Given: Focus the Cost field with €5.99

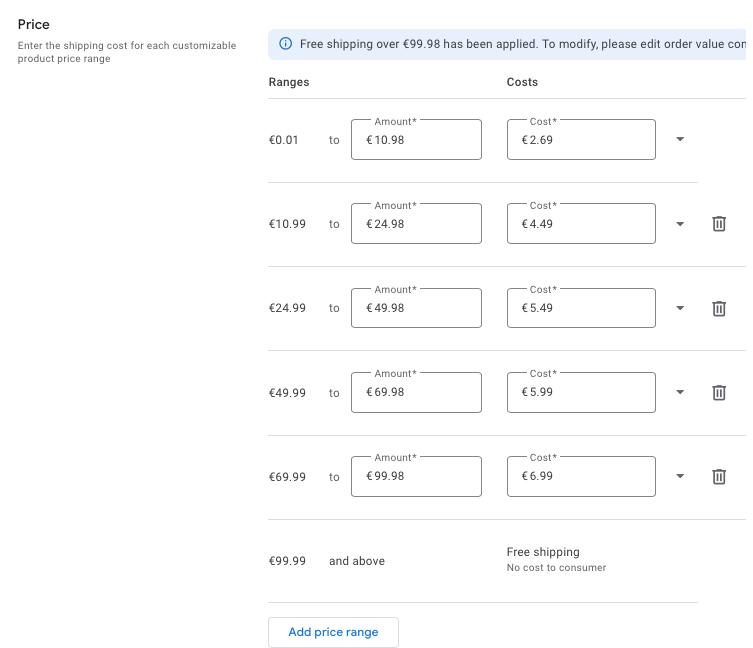Looking at the screenshot, I should click(581, 392).
